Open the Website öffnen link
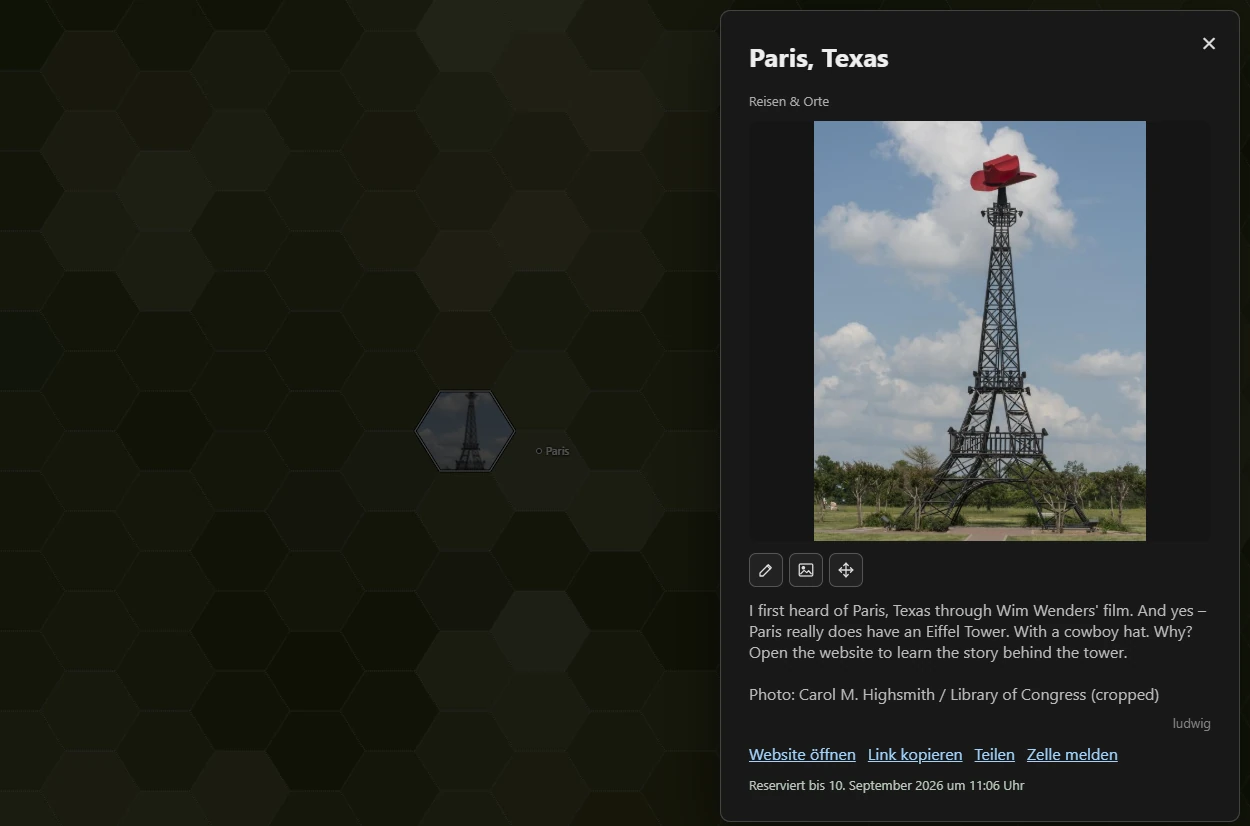 pos(802,755)
